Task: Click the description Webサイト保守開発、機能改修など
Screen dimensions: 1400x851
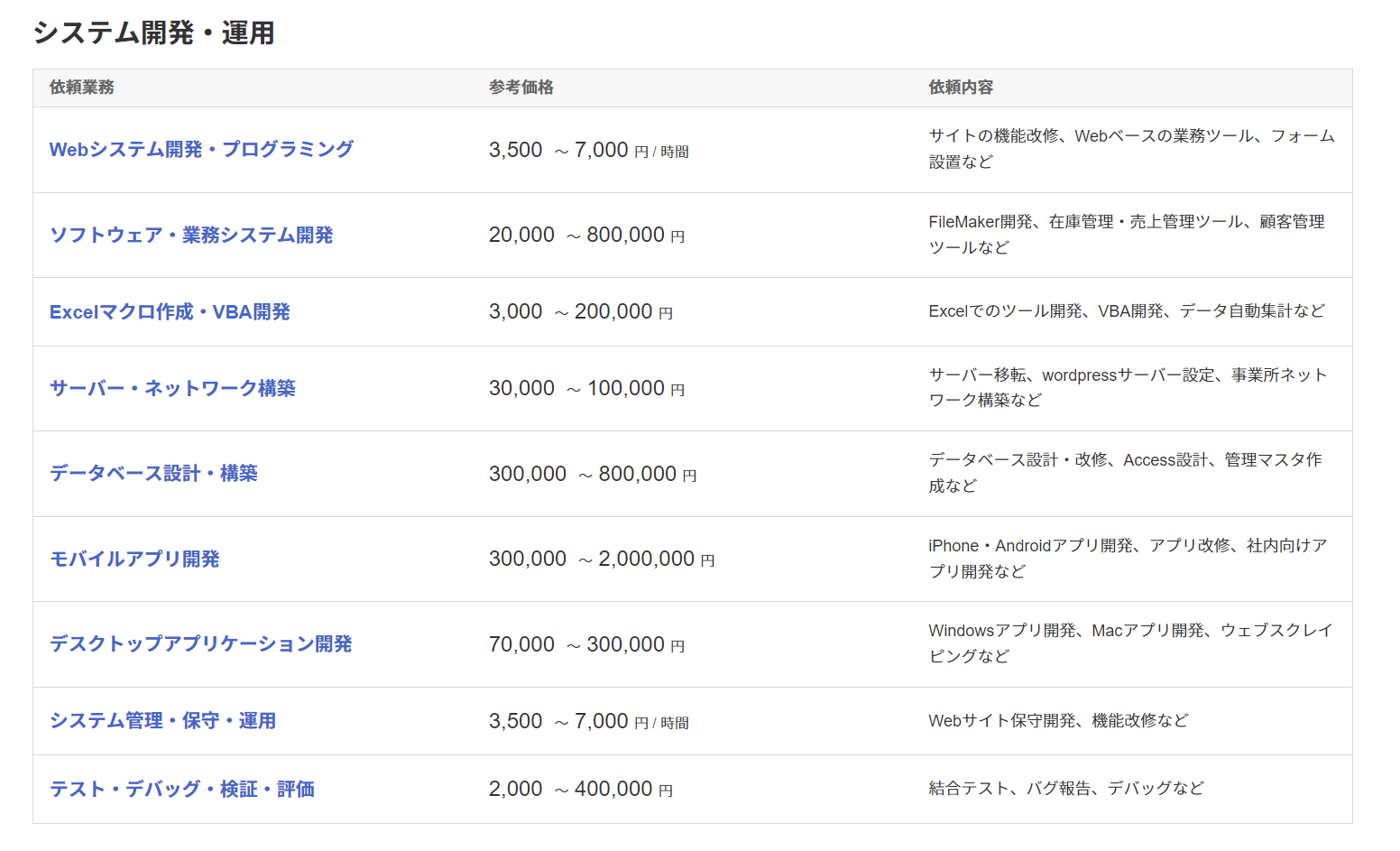Action: coord(1058,721)
